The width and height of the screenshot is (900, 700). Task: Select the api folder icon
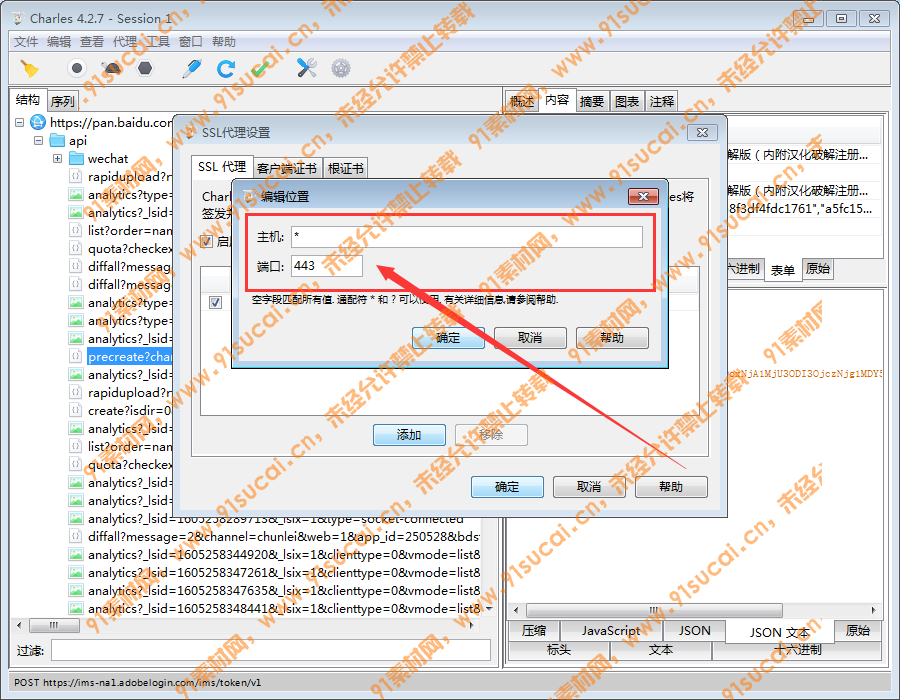57,141
